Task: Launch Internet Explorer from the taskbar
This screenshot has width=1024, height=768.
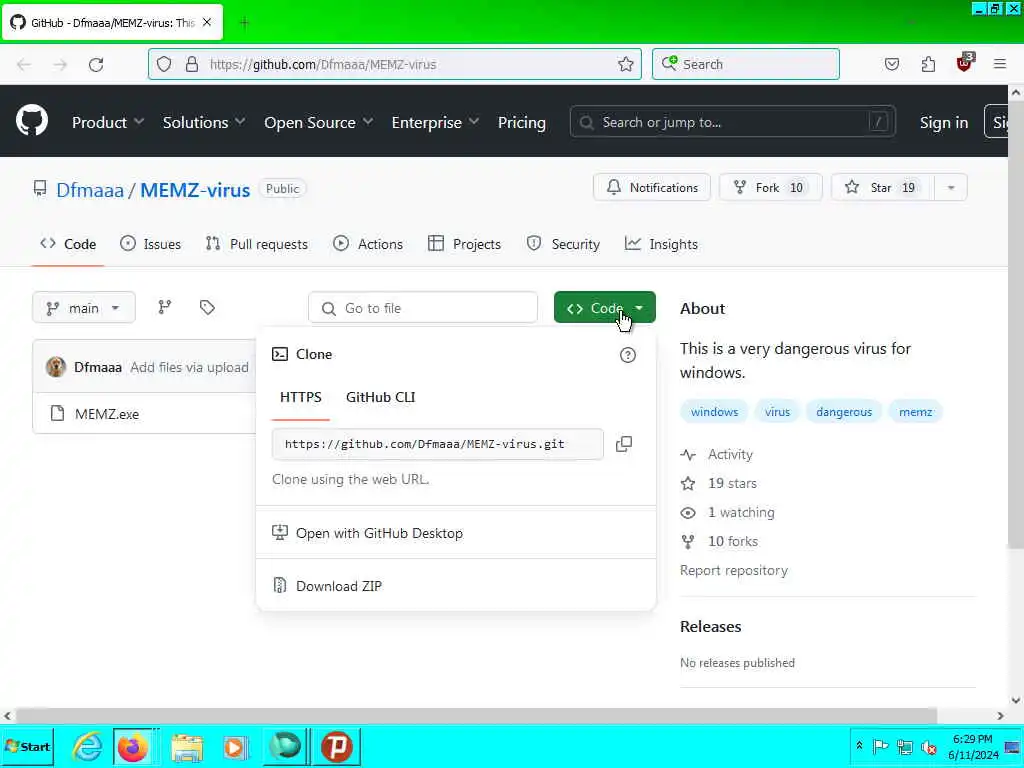Action: [x=87, y=746]
